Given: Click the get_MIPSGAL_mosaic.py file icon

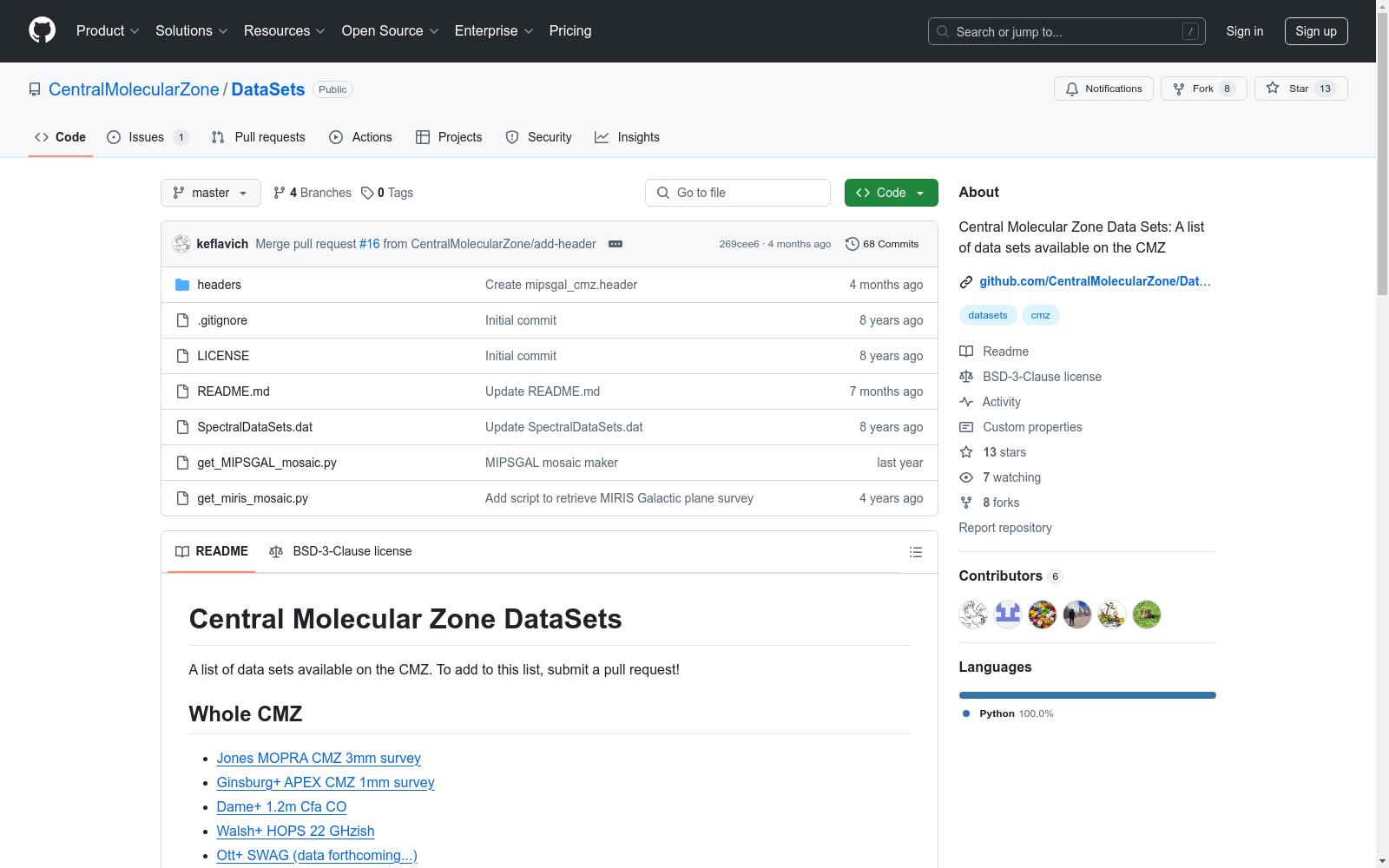Looking at the screenshot, I should click(182, 463).
